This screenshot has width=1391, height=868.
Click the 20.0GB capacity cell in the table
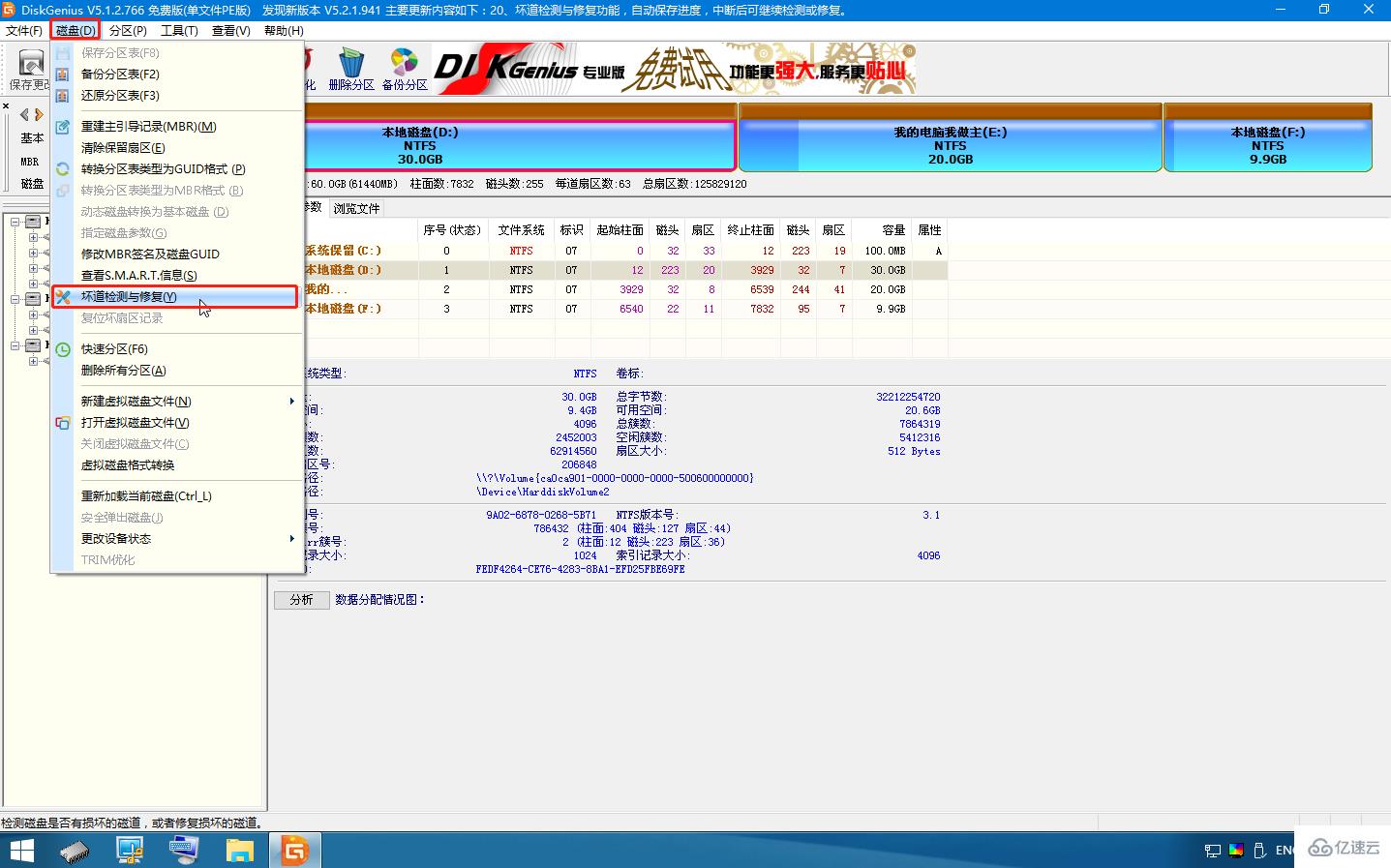[888, 289]
